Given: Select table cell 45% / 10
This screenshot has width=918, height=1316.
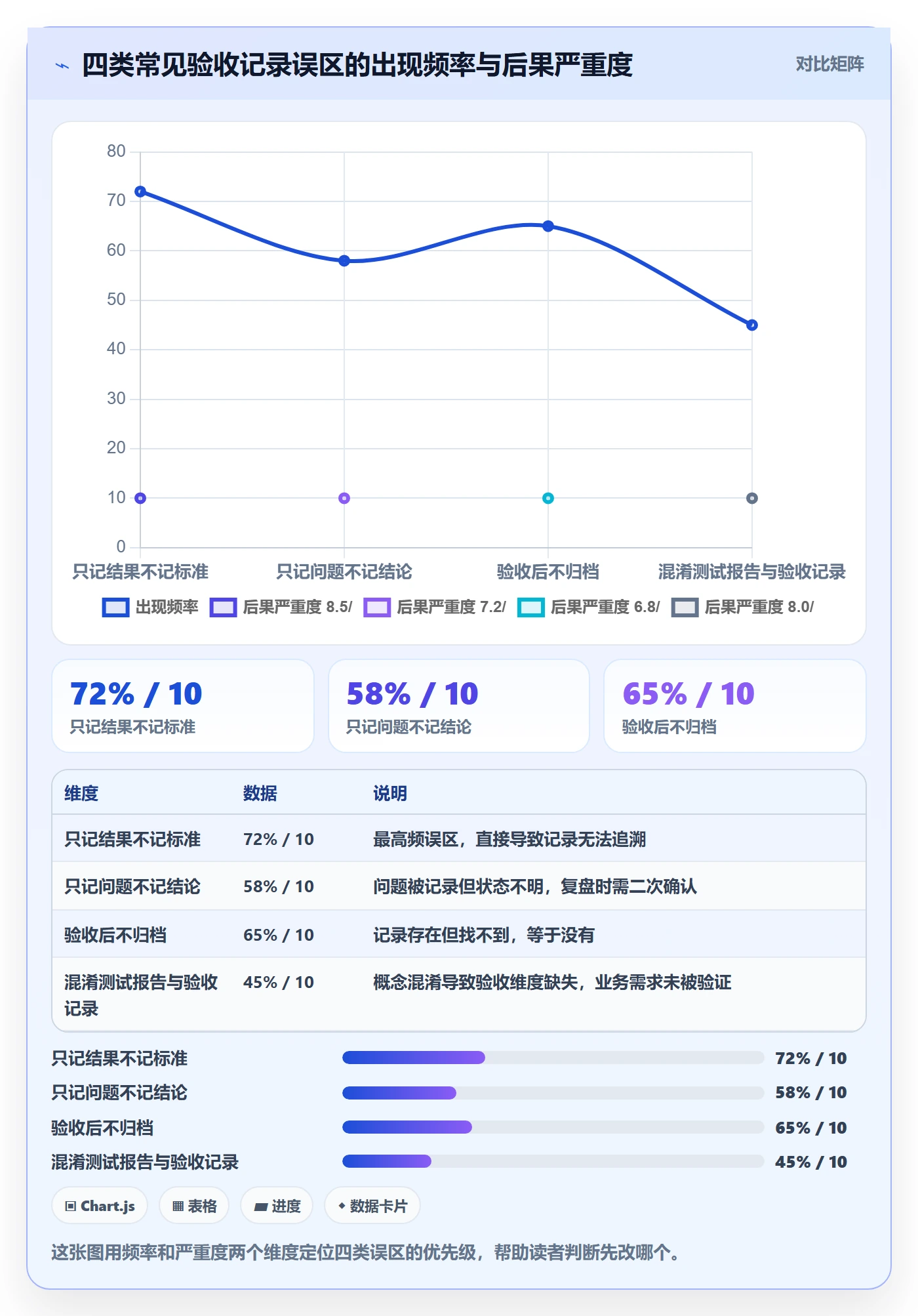Looking at the screenshot, I should coord(279,982).
